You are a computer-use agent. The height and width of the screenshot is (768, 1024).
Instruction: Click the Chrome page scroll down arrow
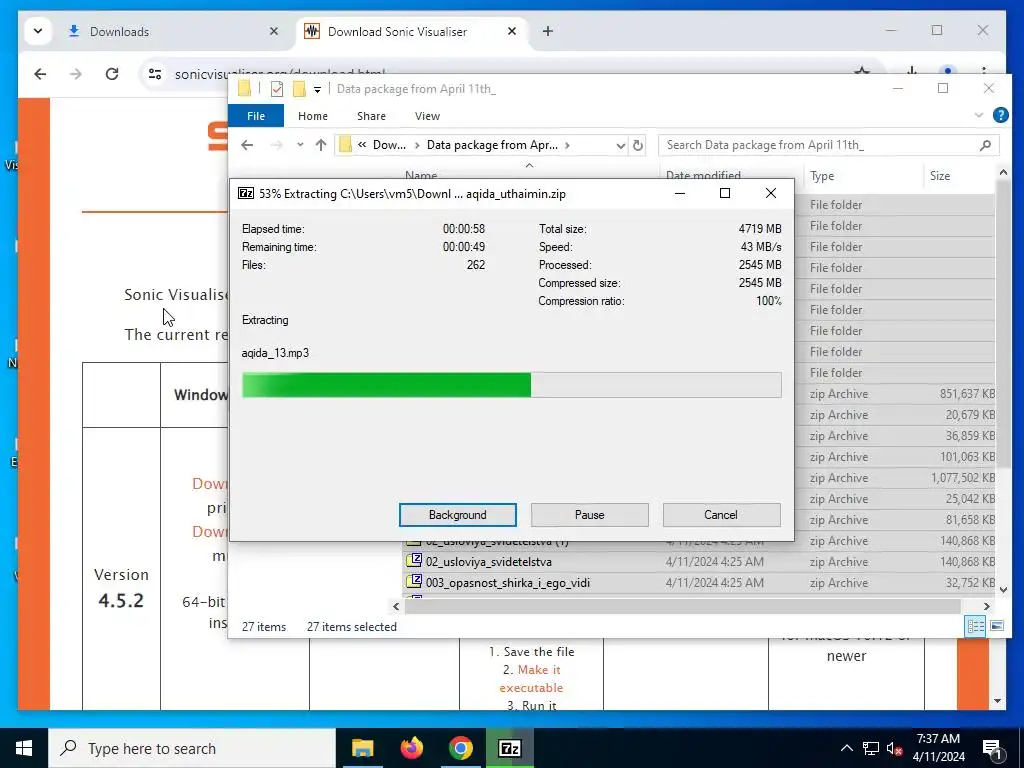997,701
